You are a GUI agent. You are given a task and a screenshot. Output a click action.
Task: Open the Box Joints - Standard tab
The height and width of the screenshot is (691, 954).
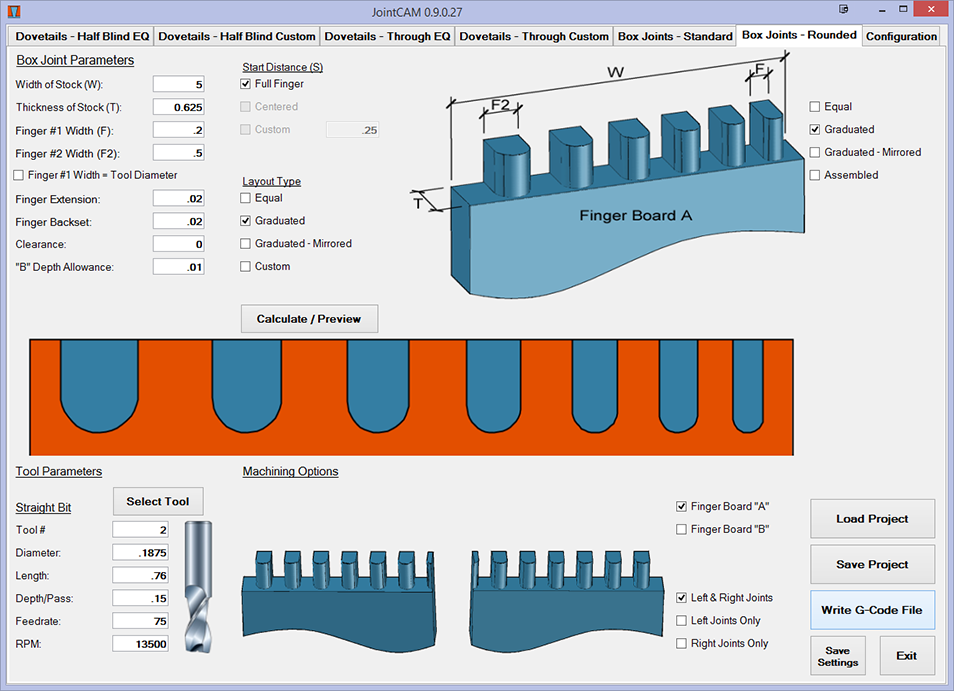pos(675,37)
